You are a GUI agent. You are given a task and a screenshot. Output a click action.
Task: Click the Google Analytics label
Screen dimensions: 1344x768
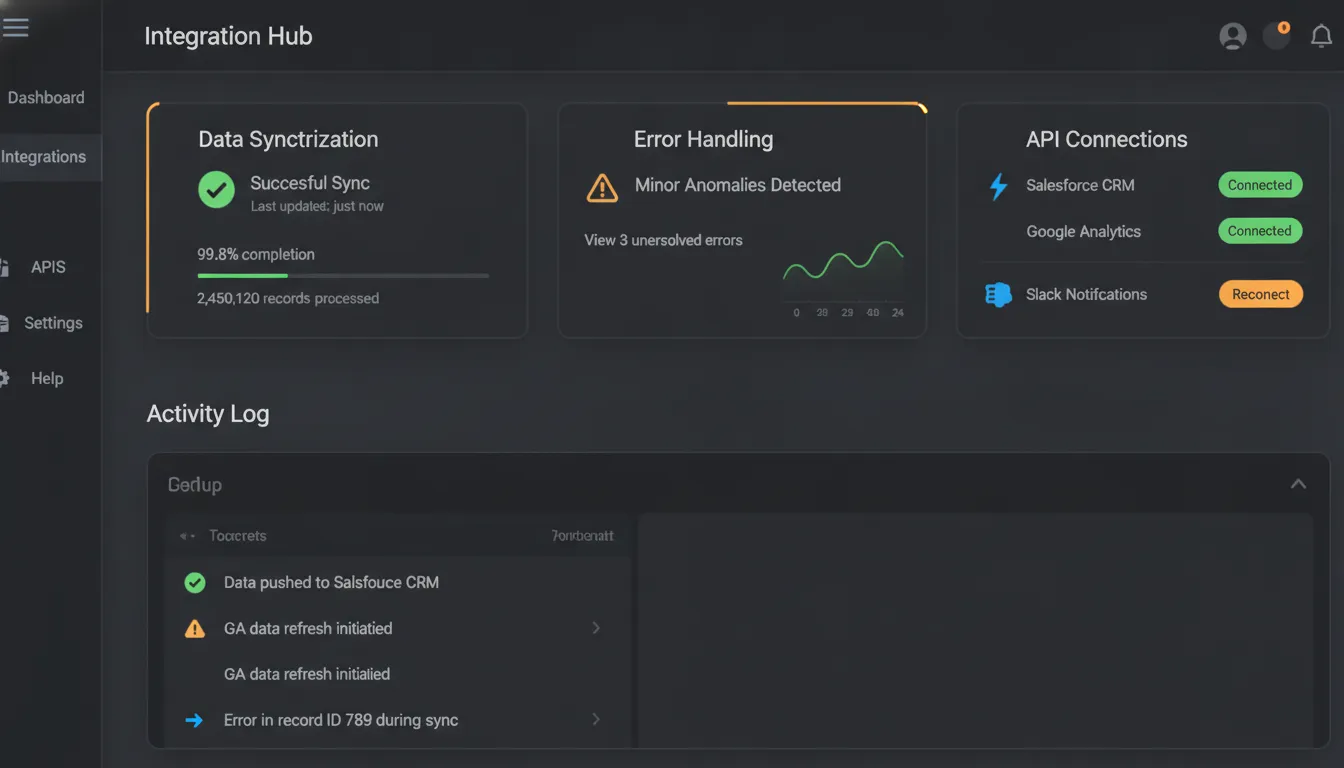coord(1083,232)
